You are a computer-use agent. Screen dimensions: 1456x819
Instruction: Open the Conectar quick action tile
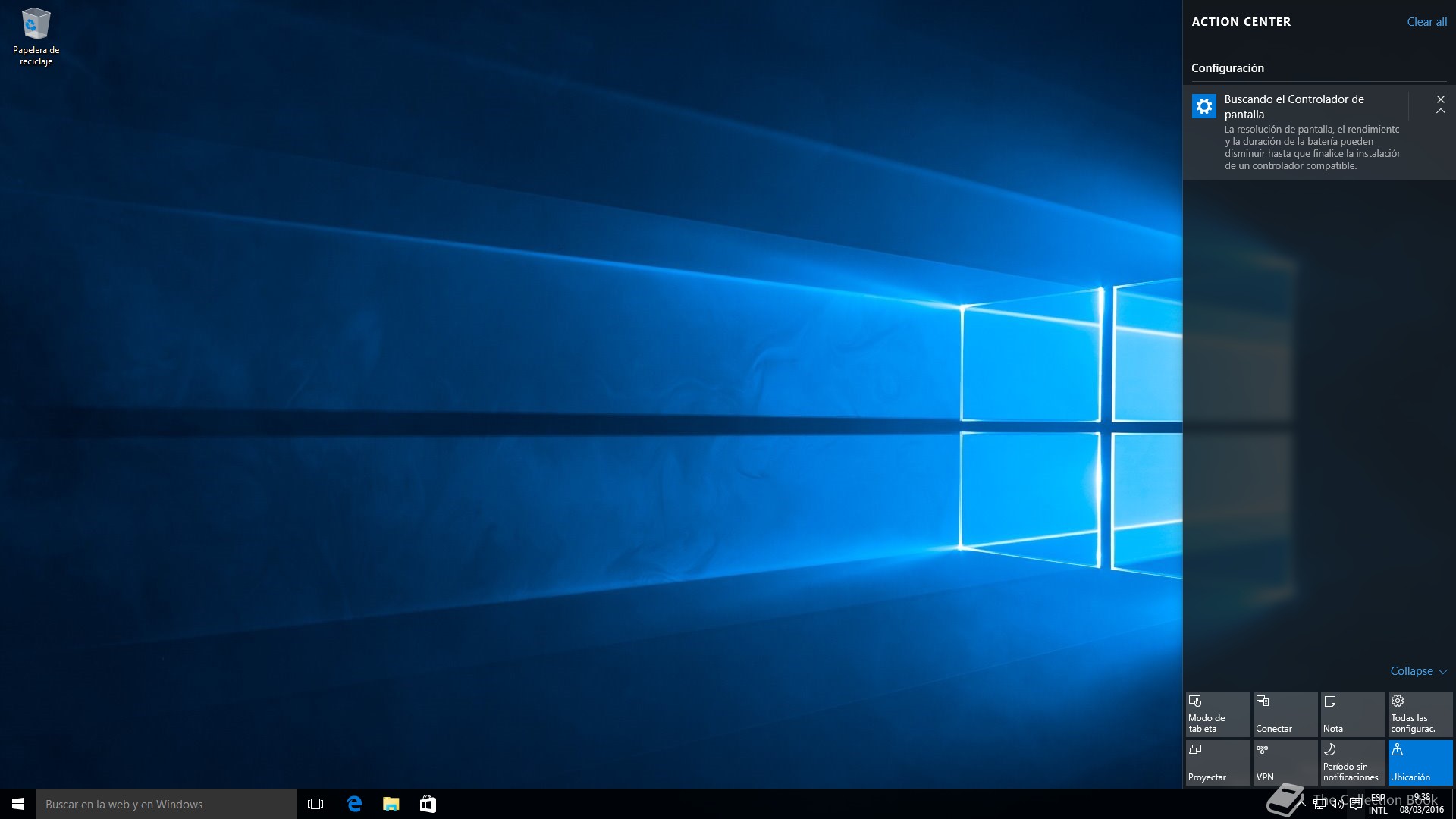1285,714
